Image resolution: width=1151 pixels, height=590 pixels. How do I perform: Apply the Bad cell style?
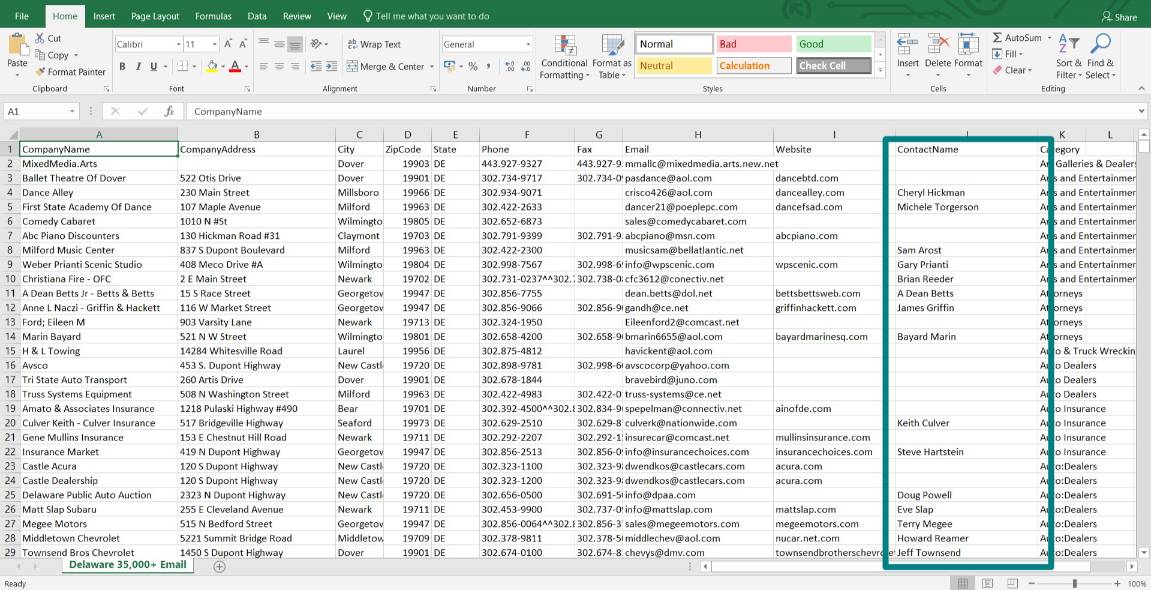coord(754,44)
